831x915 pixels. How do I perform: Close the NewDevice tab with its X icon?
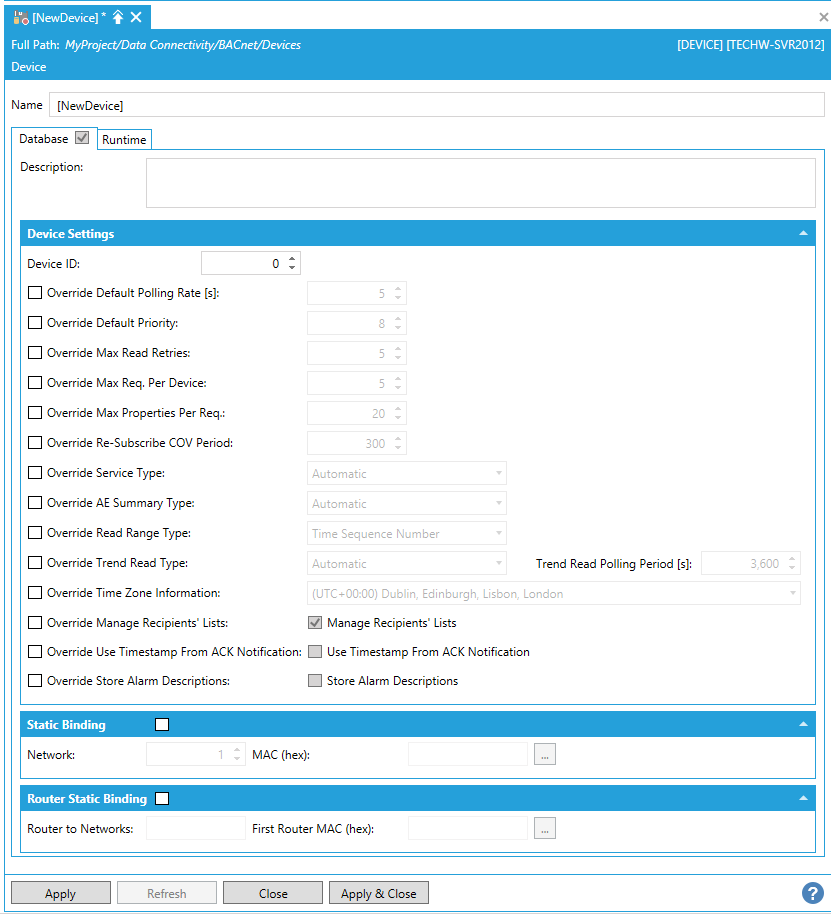[136, 17]
